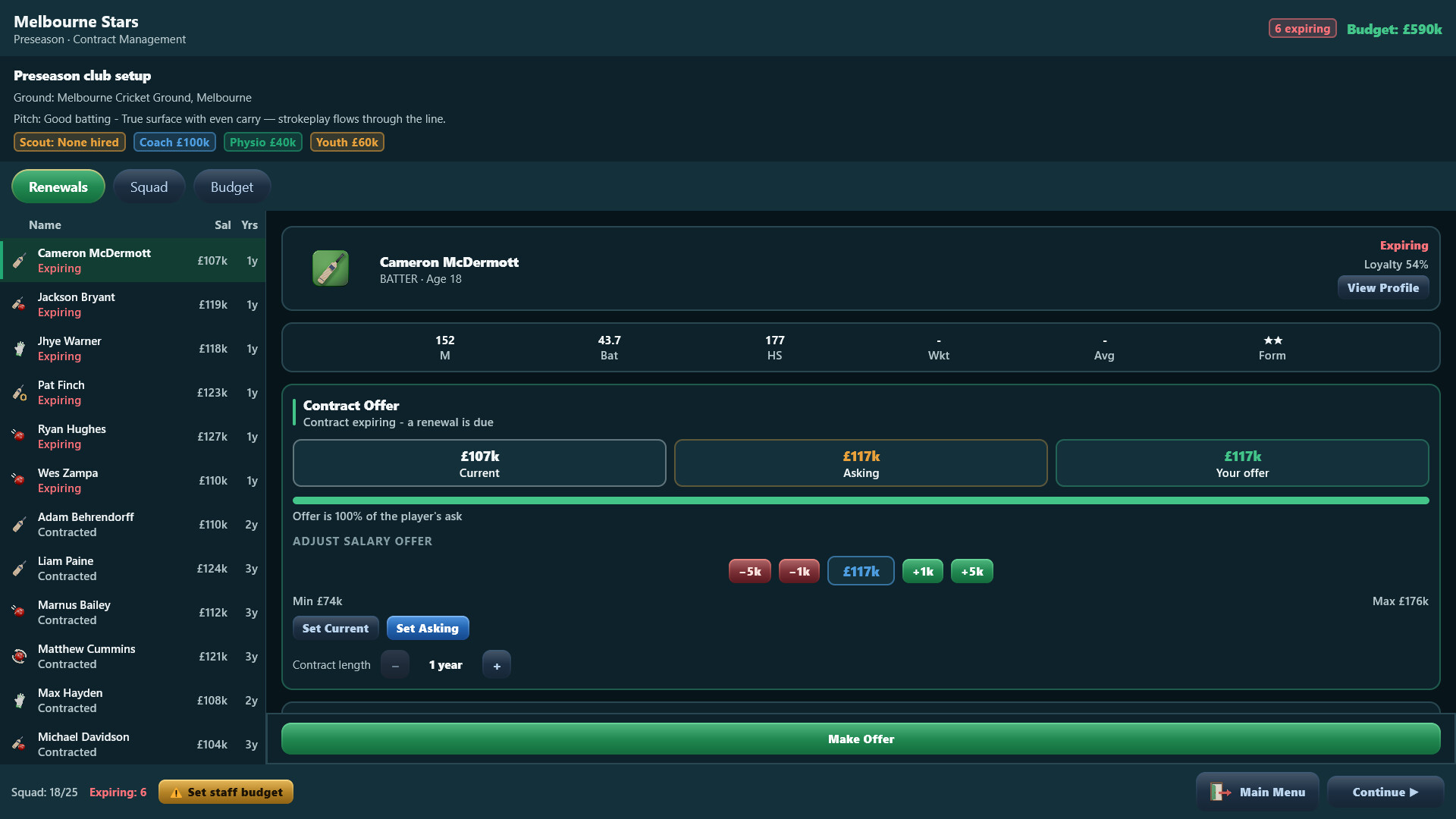Click Matthew Cummins' cricket ball icon
Screen dimensions: 1456x819
point(20,657)
